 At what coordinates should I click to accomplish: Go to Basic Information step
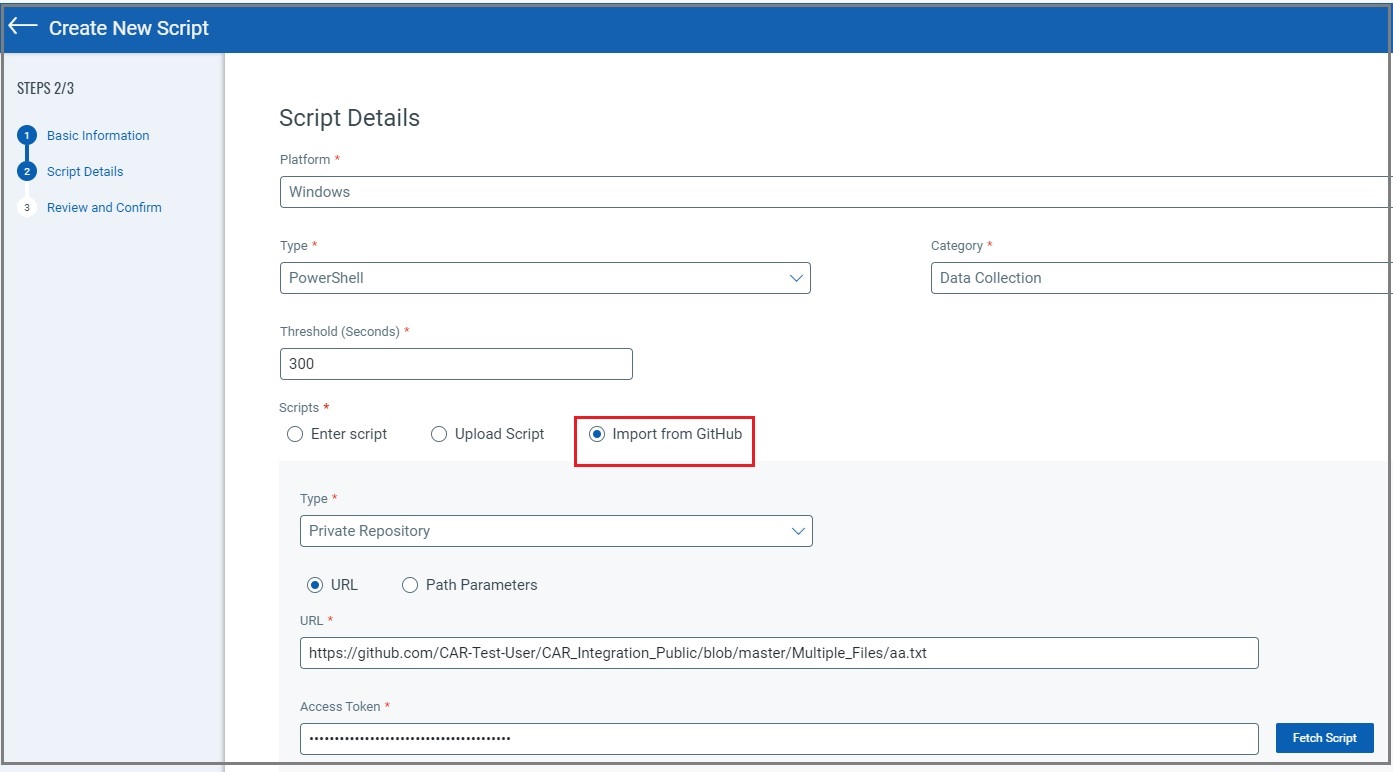[x=98, y=136]
